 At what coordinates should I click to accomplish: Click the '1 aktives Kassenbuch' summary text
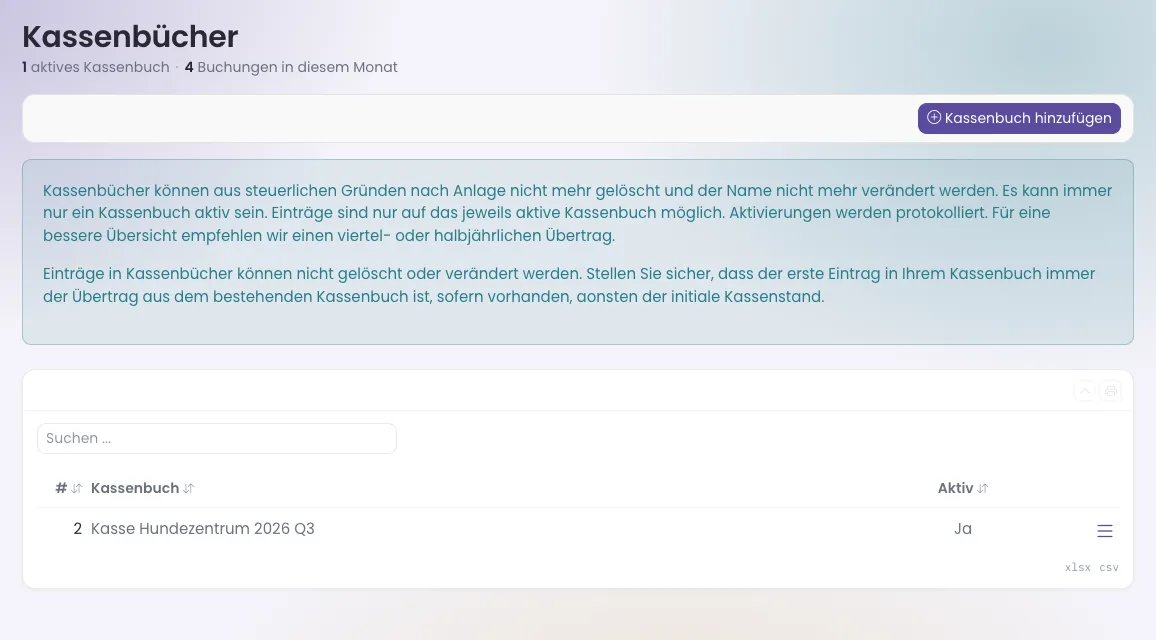[96, 67]
